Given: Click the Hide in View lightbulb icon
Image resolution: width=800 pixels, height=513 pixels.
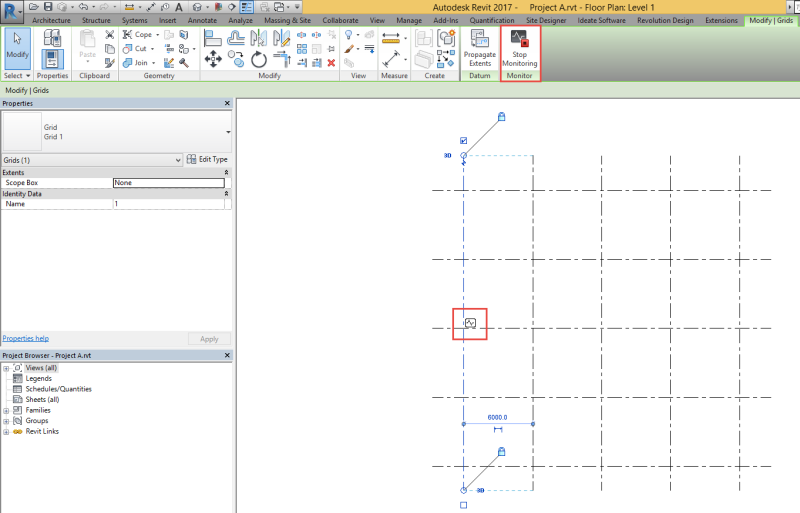Looking at the screenshot, I should [x=348, y=35].
